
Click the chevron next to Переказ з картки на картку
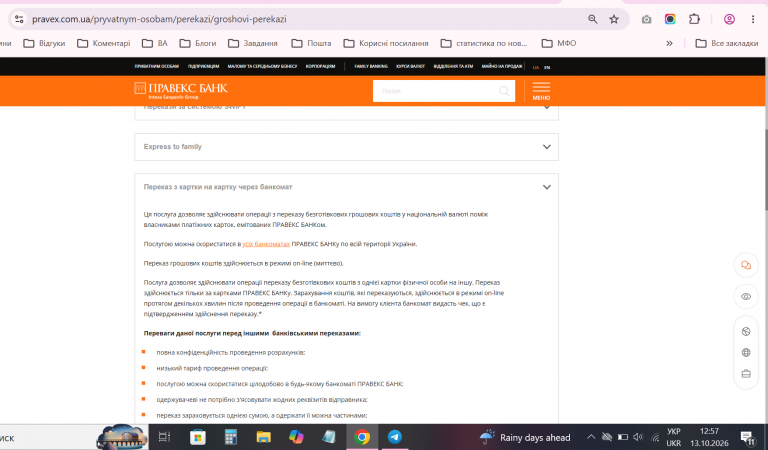tap(547, 187)
